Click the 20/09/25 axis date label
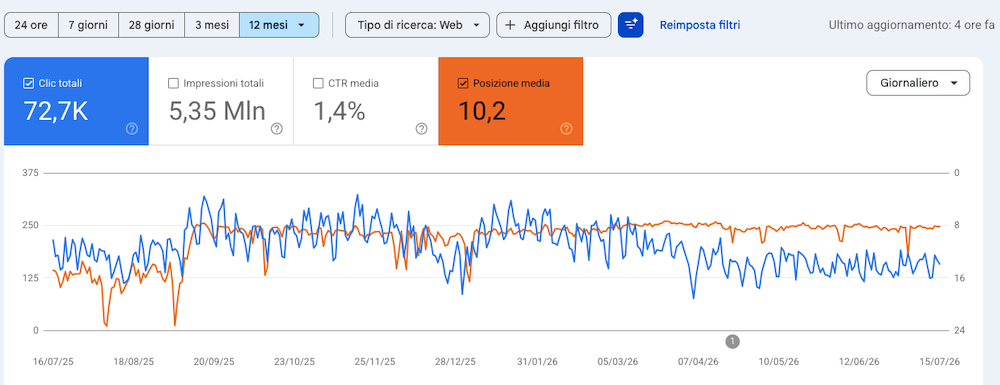The image size is (1000, 385). [214, 361]
